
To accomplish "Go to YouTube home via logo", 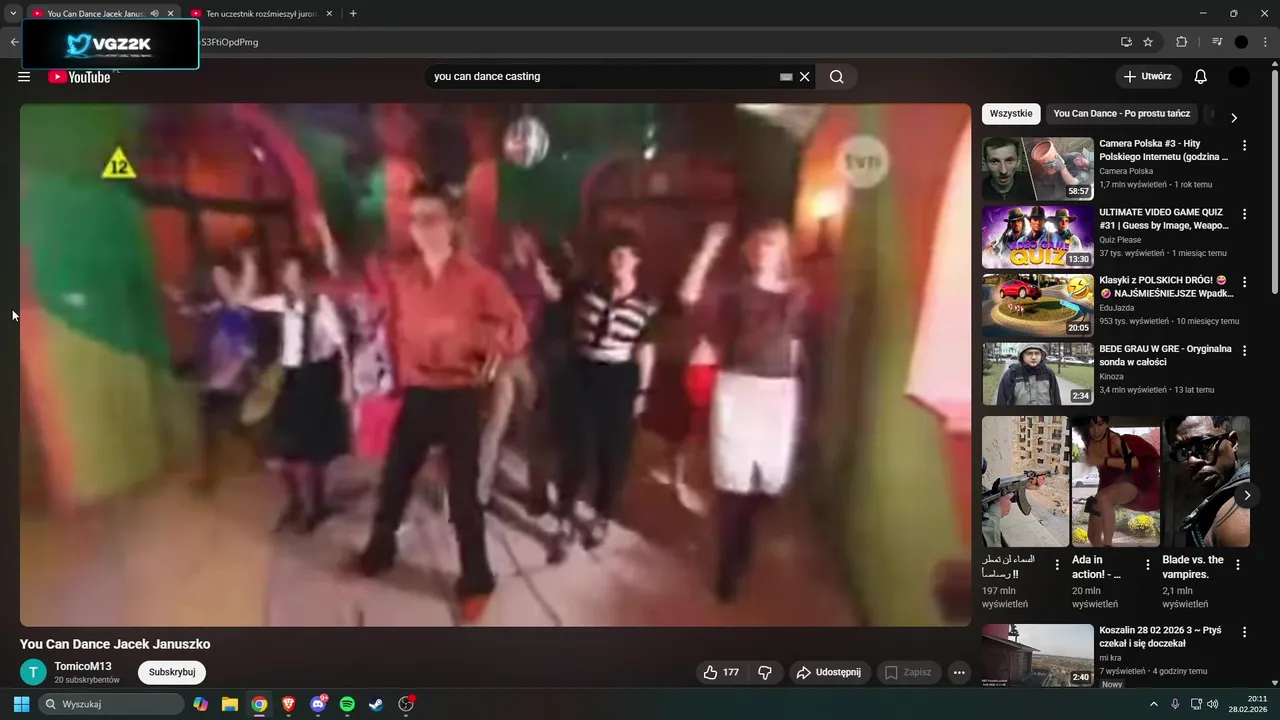I will click(79, 77).
